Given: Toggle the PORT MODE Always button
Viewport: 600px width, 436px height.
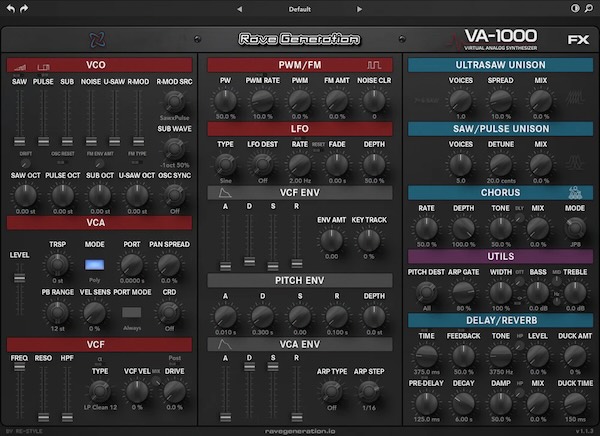Looking at the screenshot, I should [x=132, y=312].
